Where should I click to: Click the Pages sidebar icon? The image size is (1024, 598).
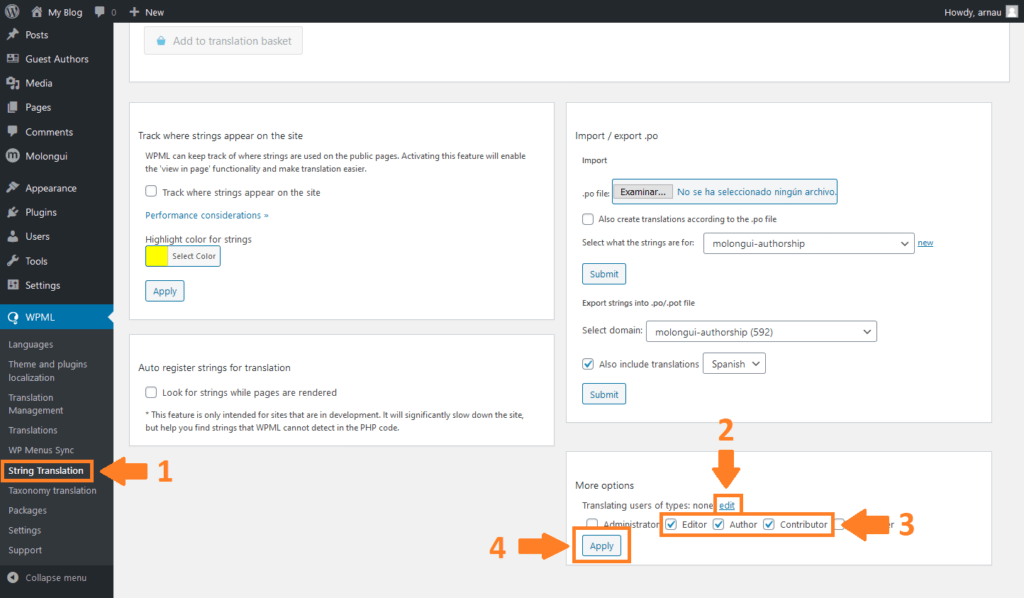click(12, 107)
